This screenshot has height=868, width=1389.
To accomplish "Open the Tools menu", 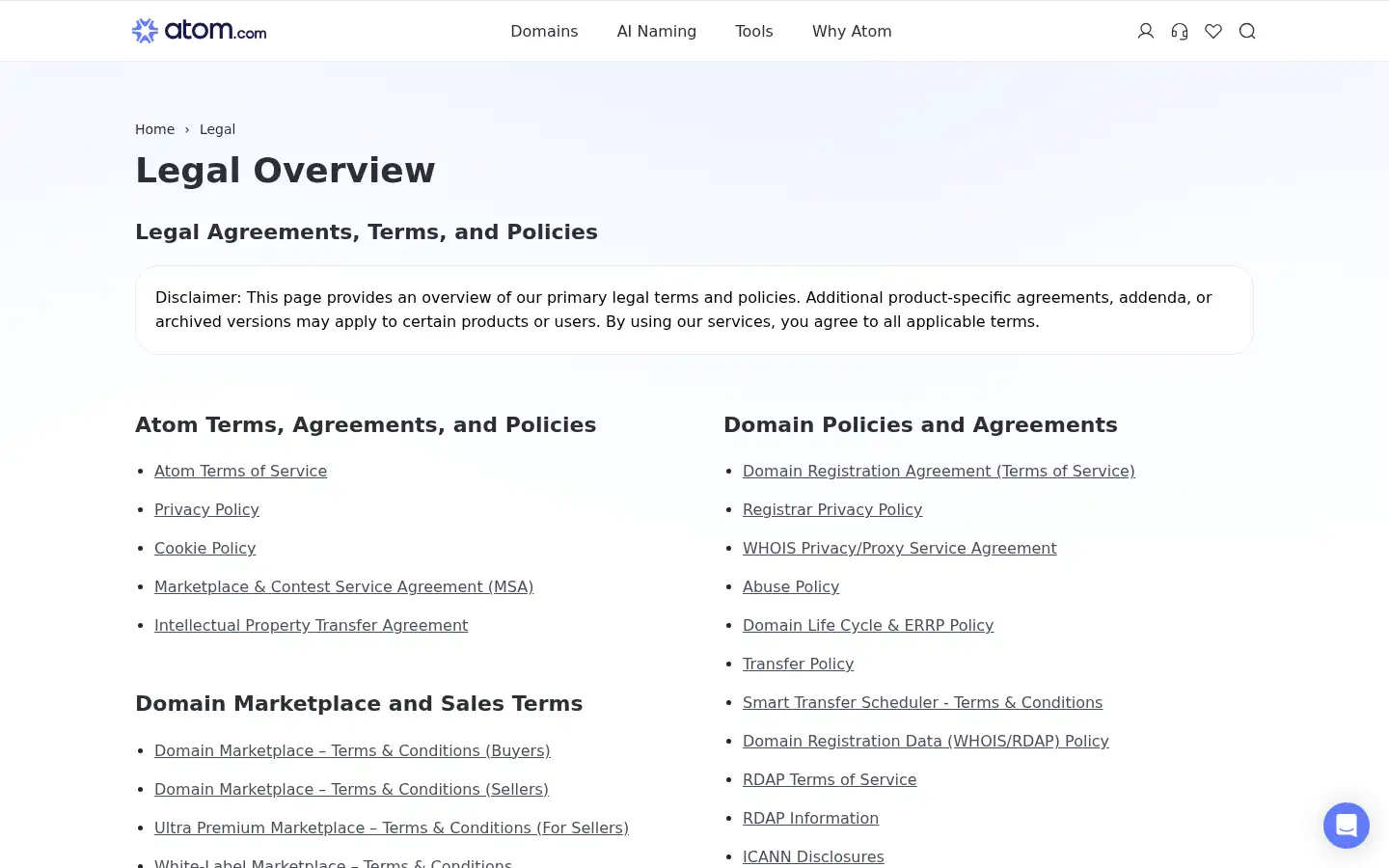I will point(754,31).
